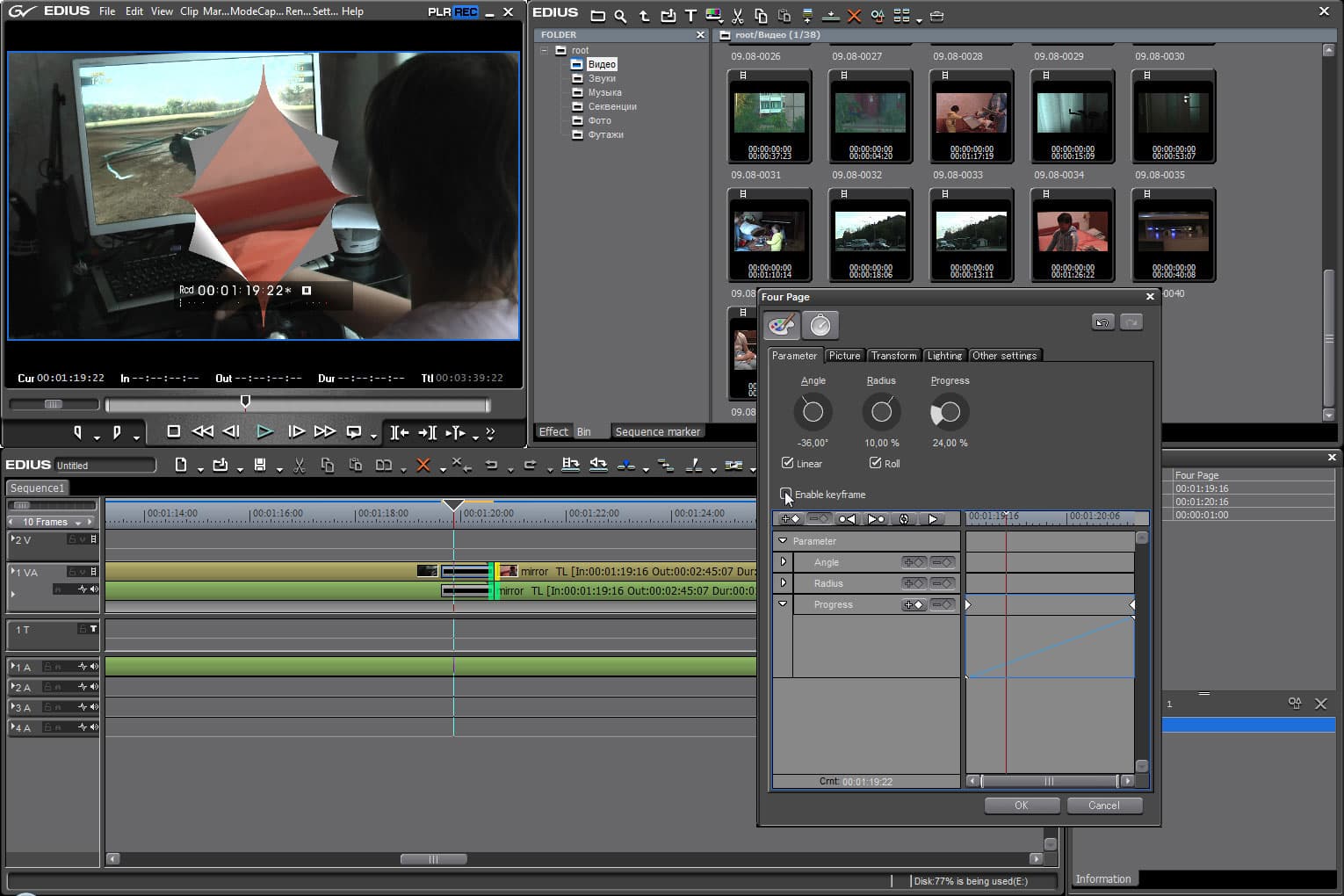Viewport: 1344px width, 896px height.
Task: Expand the Angle parameter row
Action: pyautogui.click(x=784, y=561)
